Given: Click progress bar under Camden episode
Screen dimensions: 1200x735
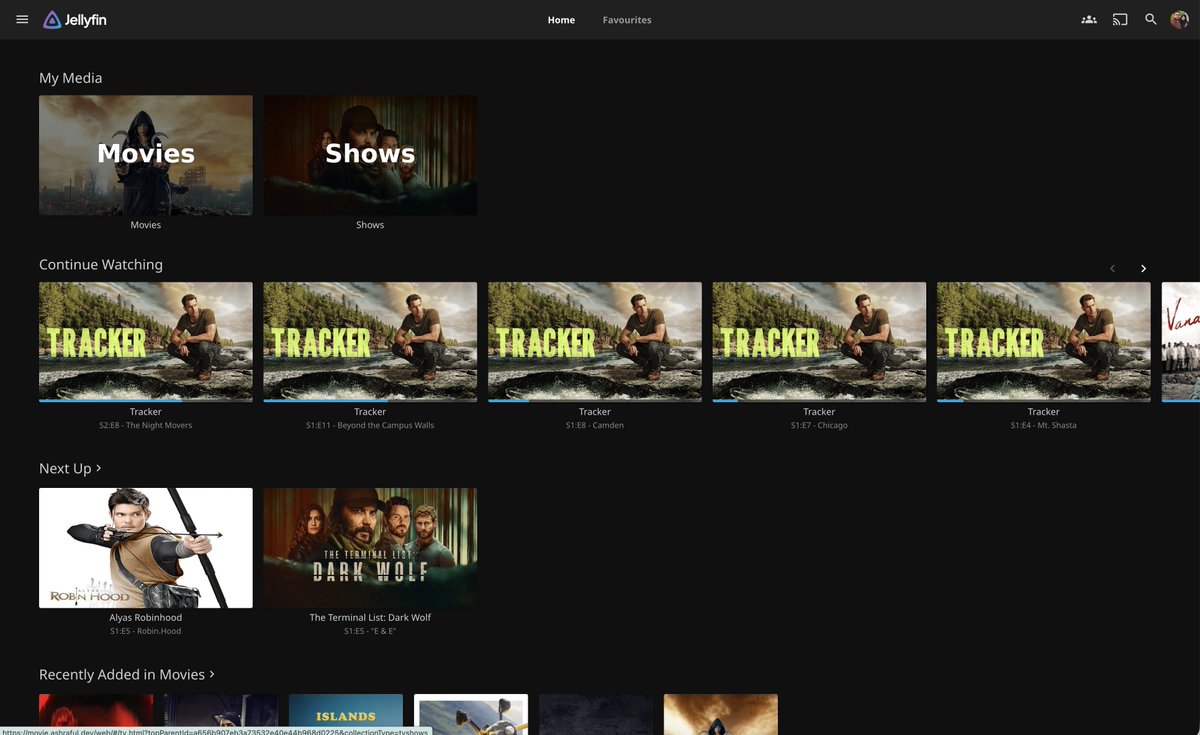Looking at the screenshot, I should tap(595, 400).
